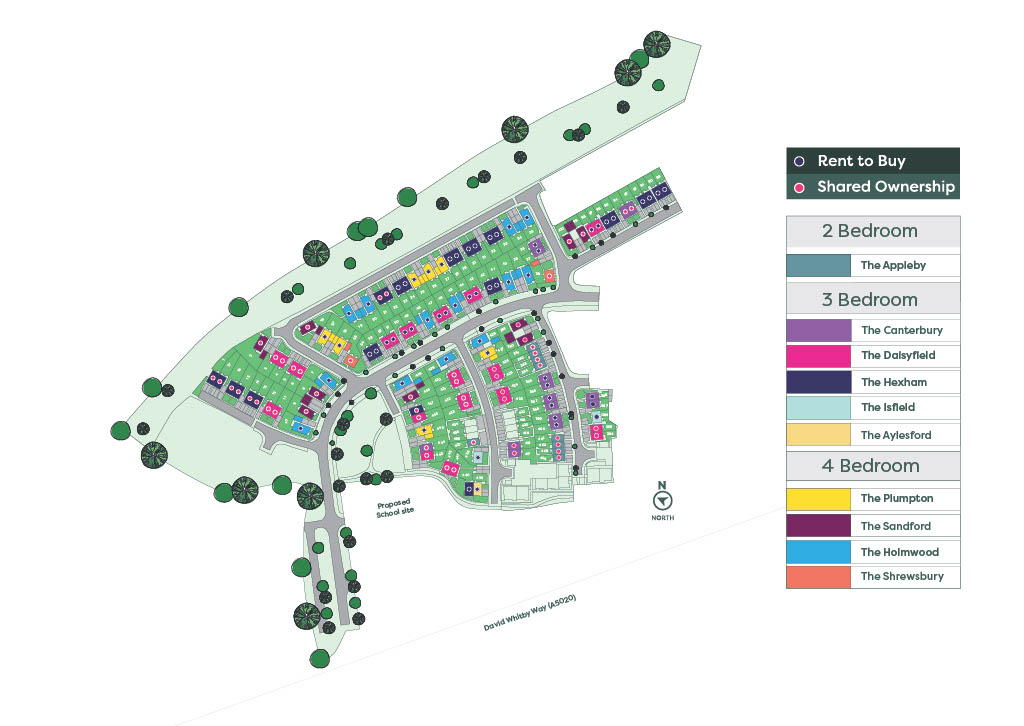
Task: Select The Aylesford house type label
Action: coord(895,435)
